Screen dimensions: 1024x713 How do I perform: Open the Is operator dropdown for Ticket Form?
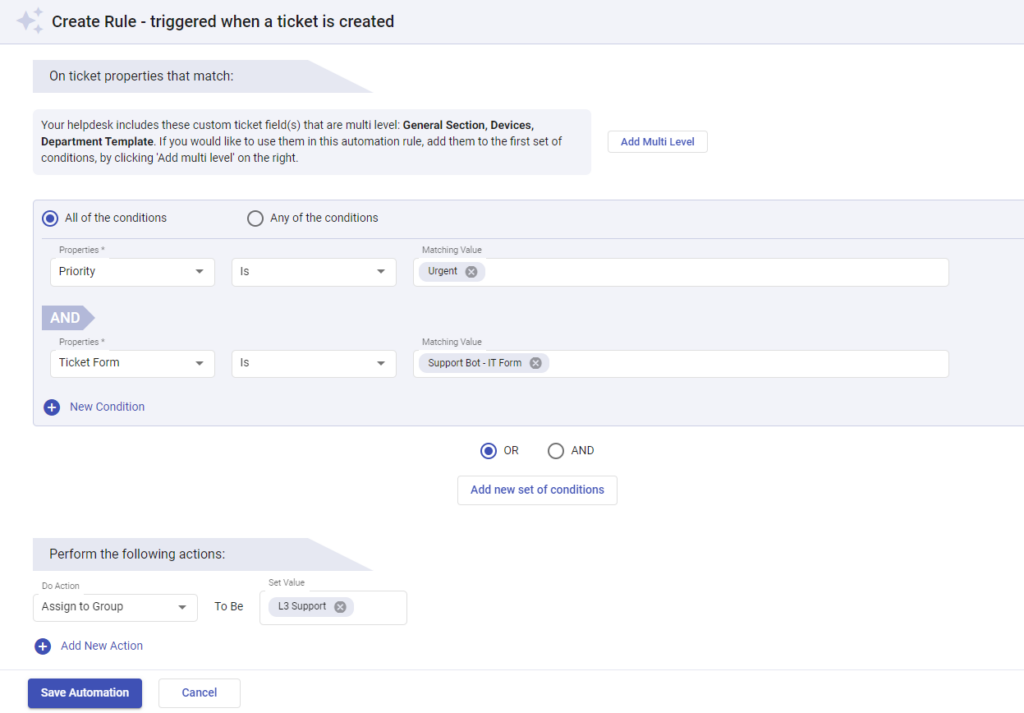pos(313,363)
